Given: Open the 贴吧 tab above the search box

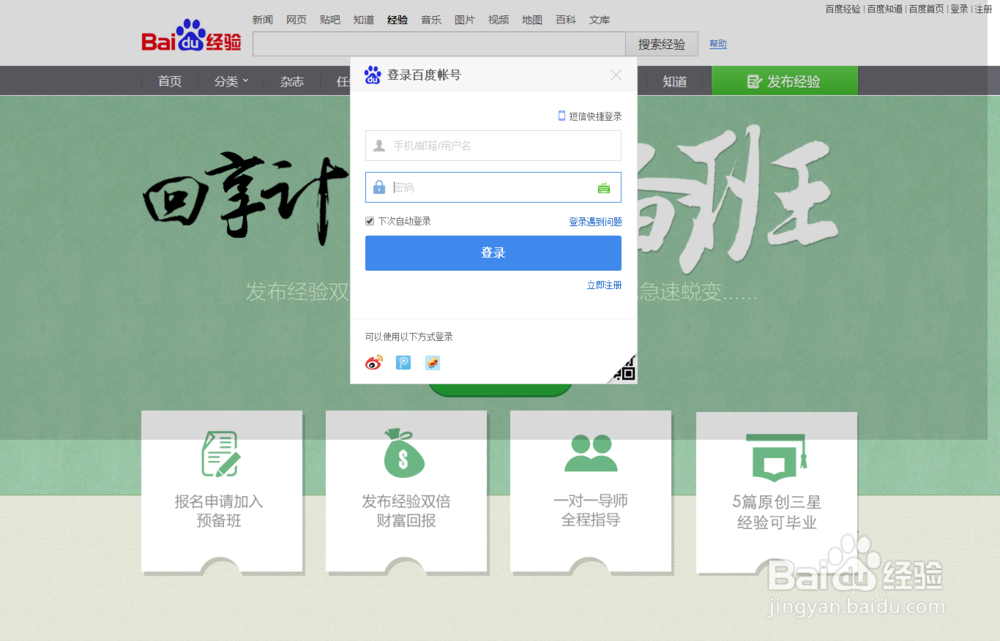Looking at the screenshot, I should [330, 20].
